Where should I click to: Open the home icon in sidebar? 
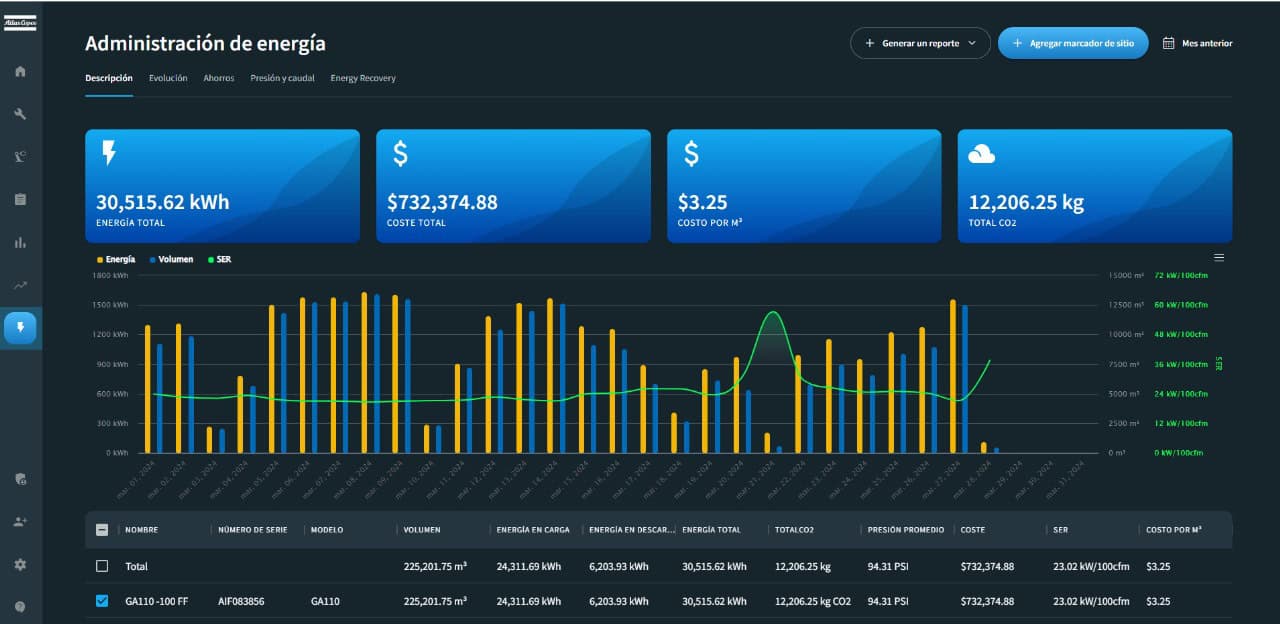20,71
